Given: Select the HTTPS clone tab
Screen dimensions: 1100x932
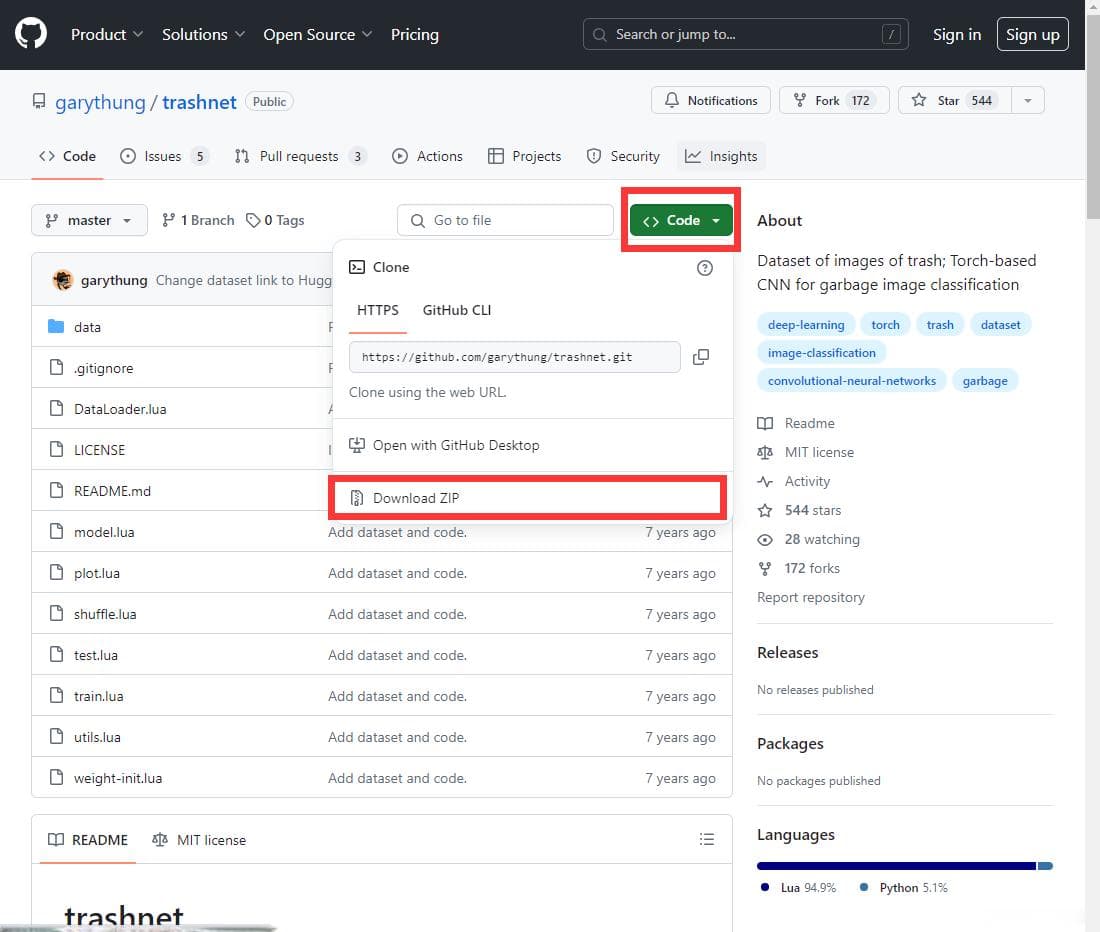Looking at the screenshot, I should click(377, 310).
